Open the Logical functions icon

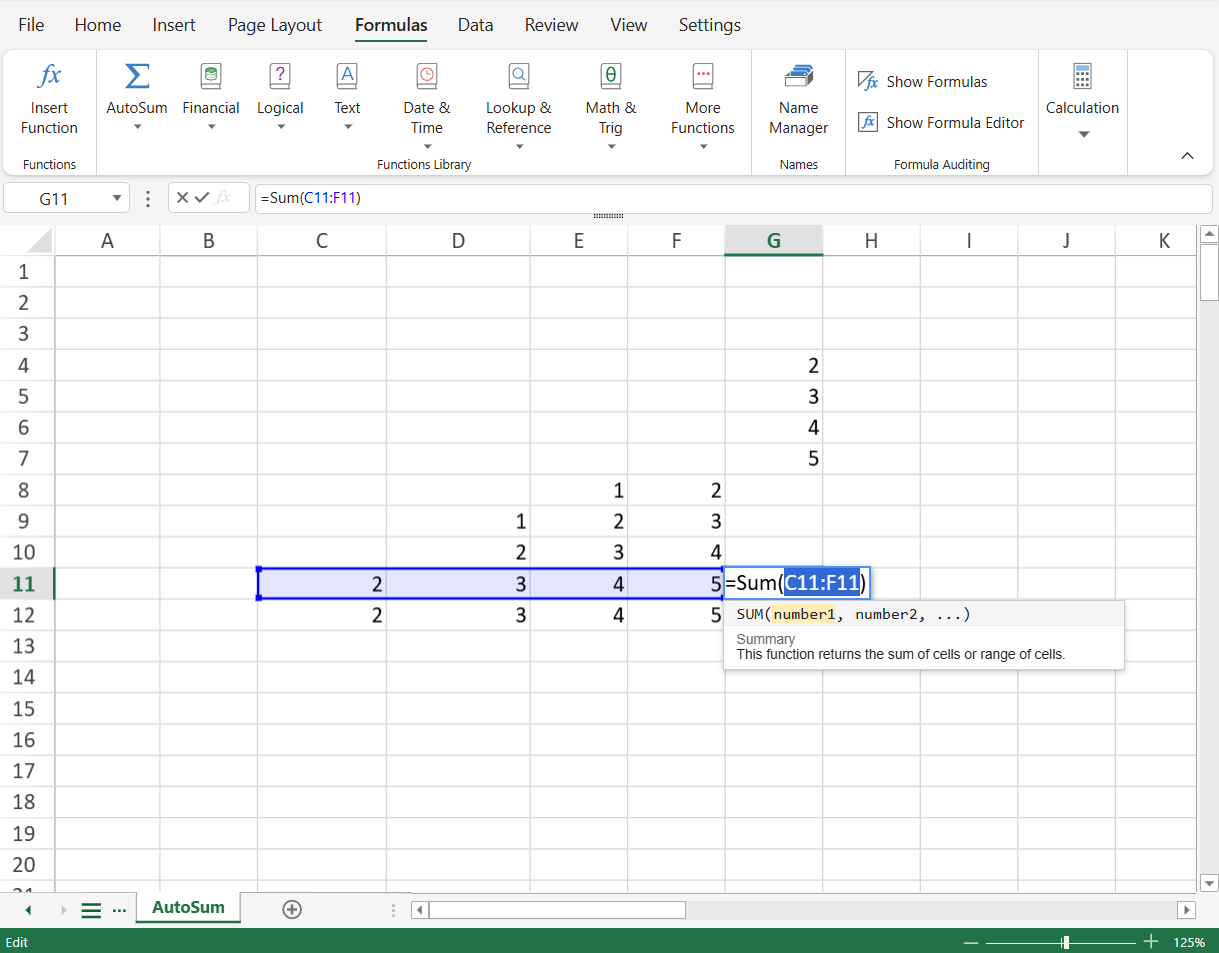click(280, 76)
